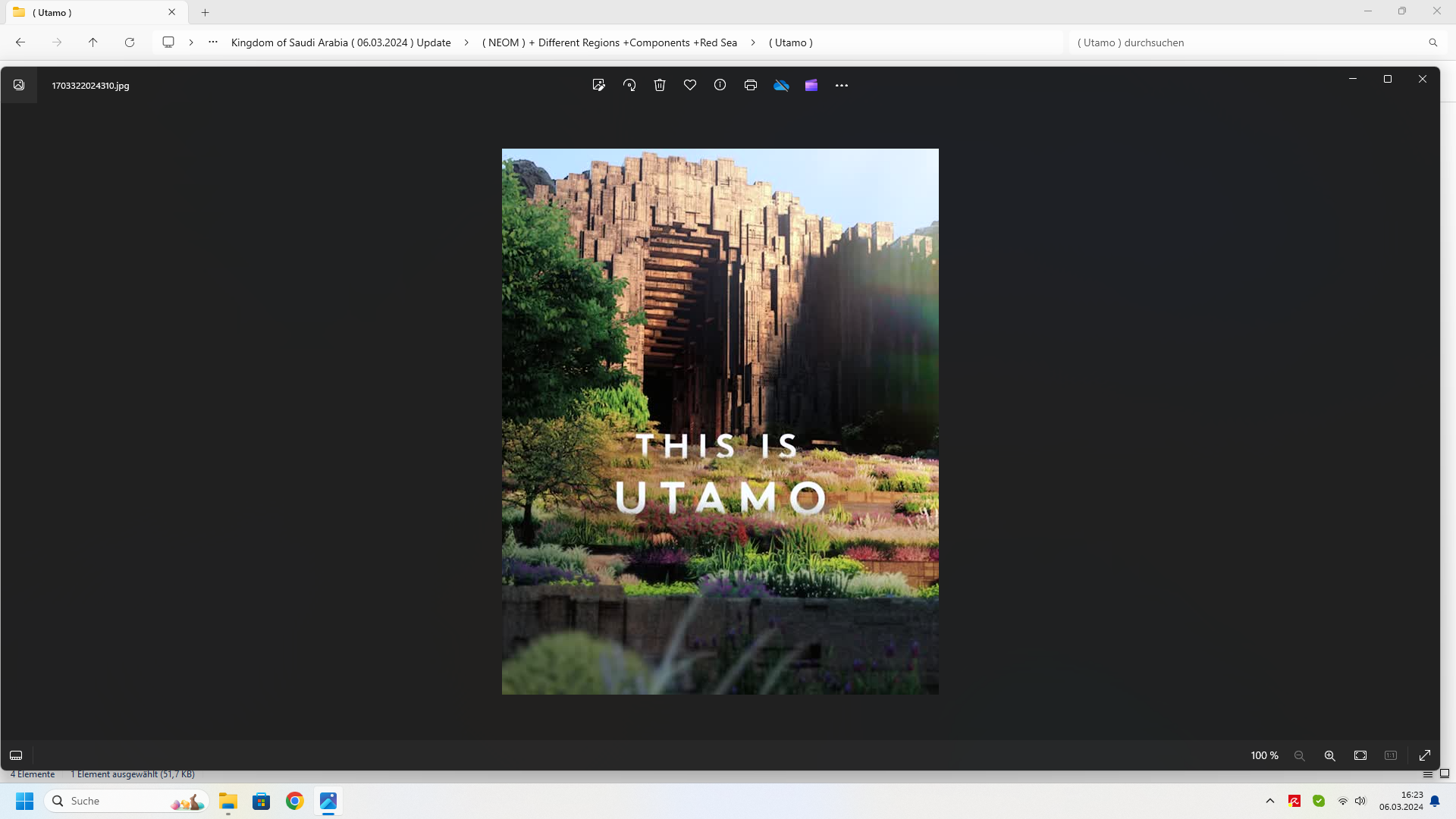This screenshot has width=1456, height=819.
Task: Open the notifications bell
Action: coord(1435,801)
